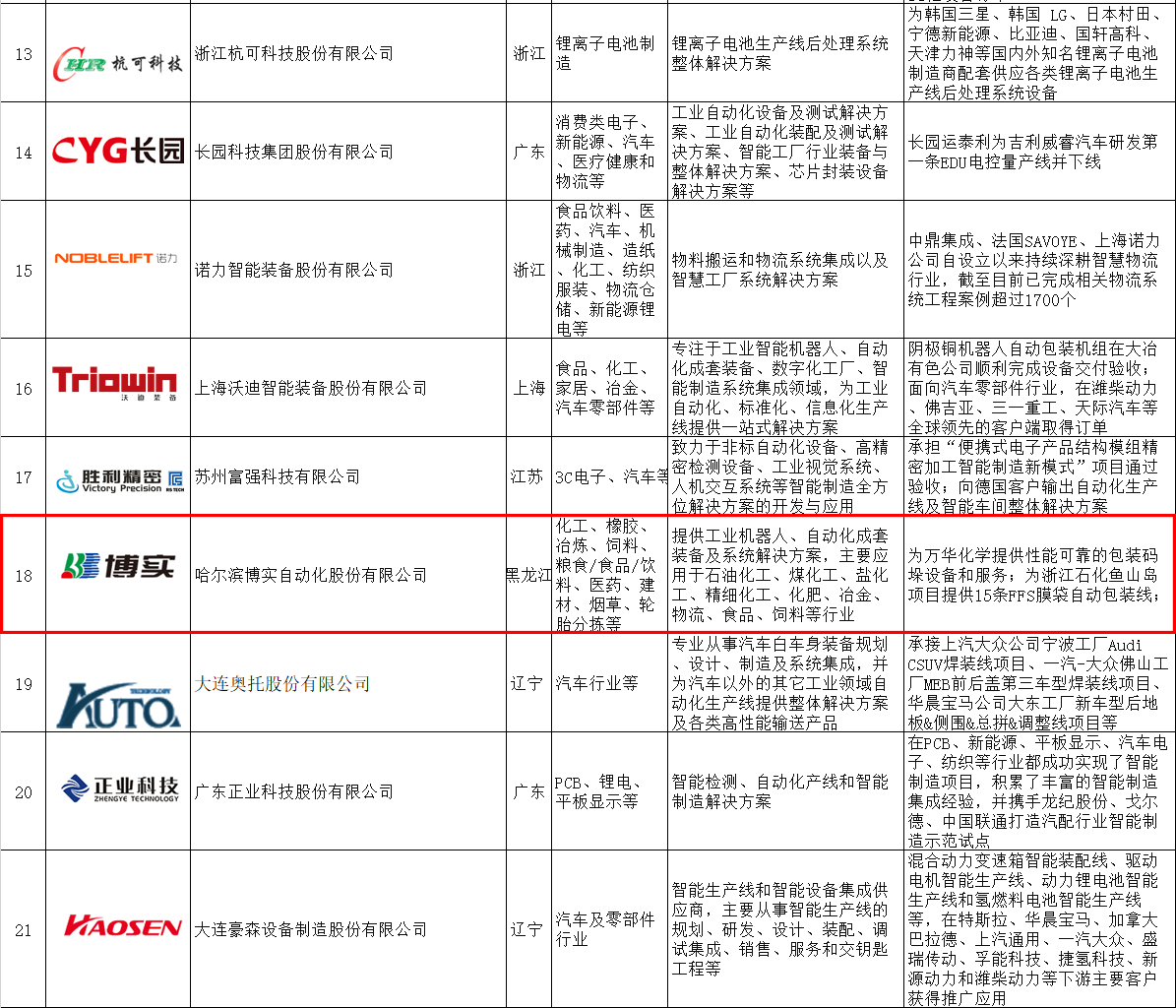Select the 广东 province cell for 正业科技
1176x1008 pixels.
(x=529, y=791)
